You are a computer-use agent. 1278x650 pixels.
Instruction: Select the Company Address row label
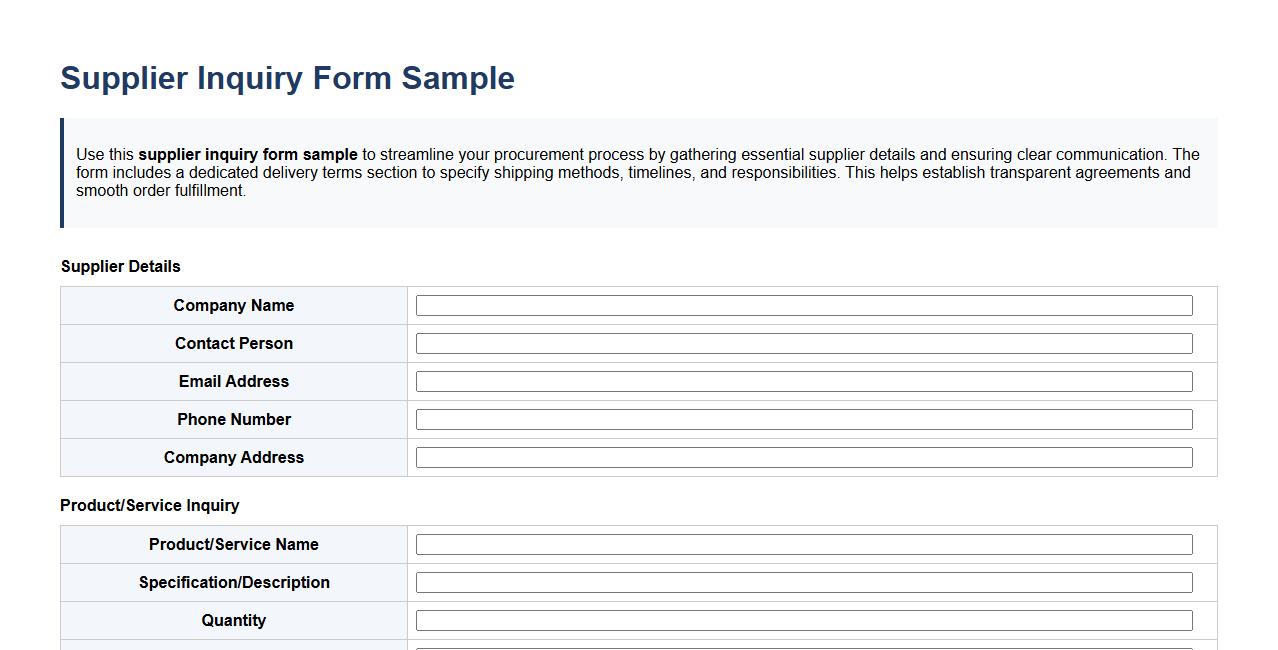coord(233,457)
